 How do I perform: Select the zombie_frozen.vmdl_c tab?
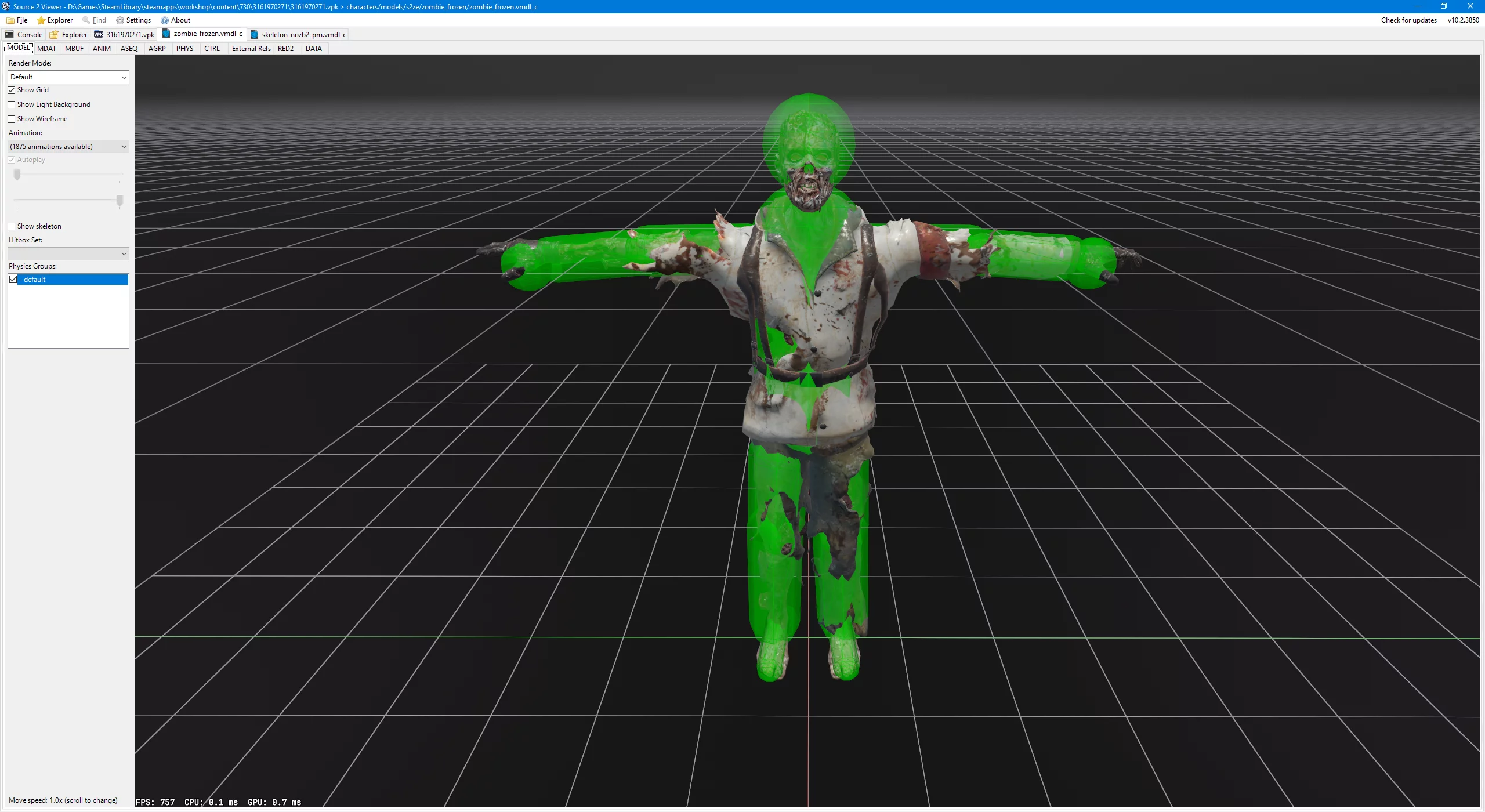[202, 34]
